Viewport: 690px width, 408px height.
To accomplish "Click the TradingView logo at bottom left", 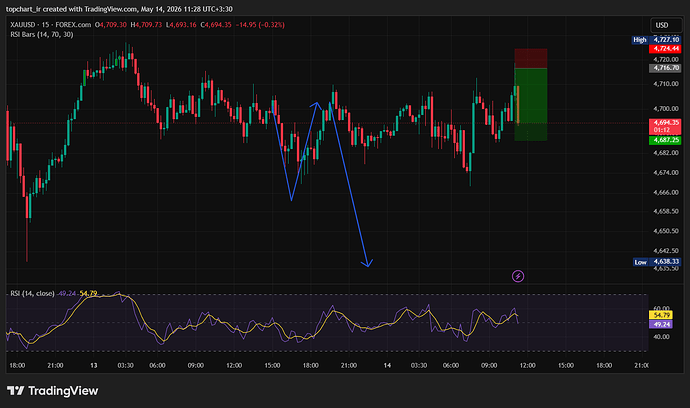I will (52, 390).
